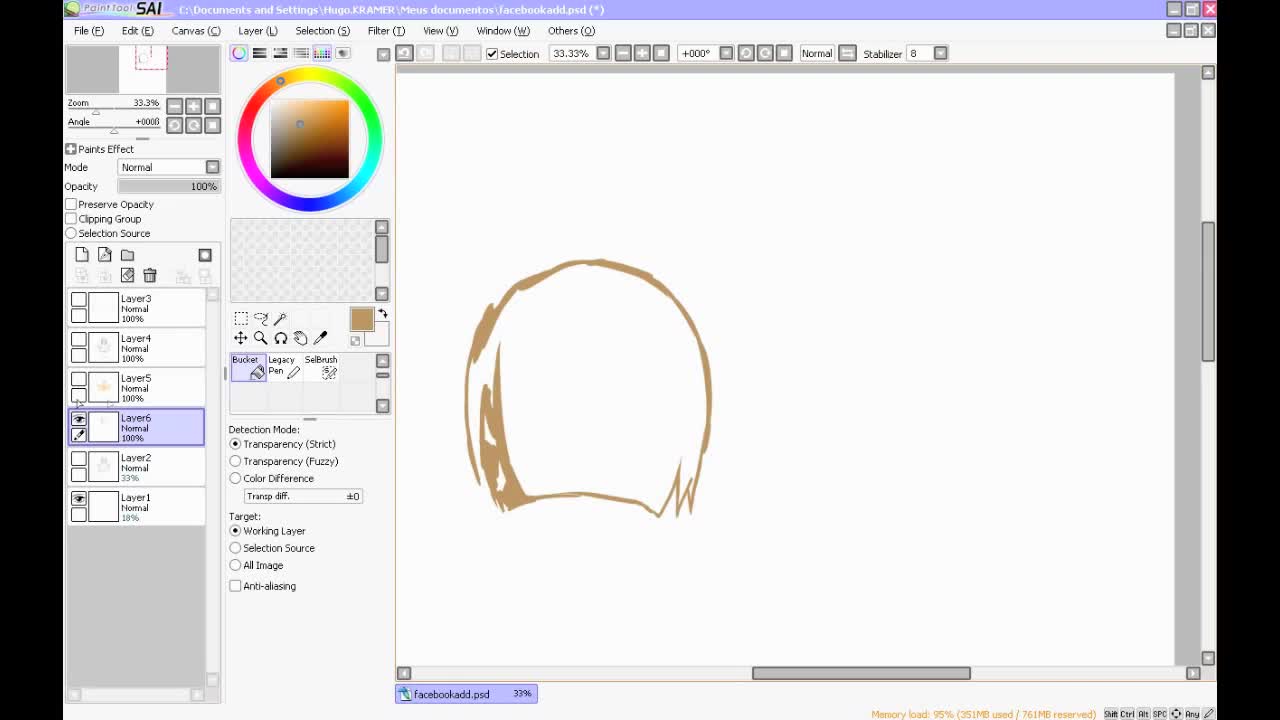Open the Filter menu
This screenshot has height=720, width=1280.
pyautogui.click(x=385, y=31)
